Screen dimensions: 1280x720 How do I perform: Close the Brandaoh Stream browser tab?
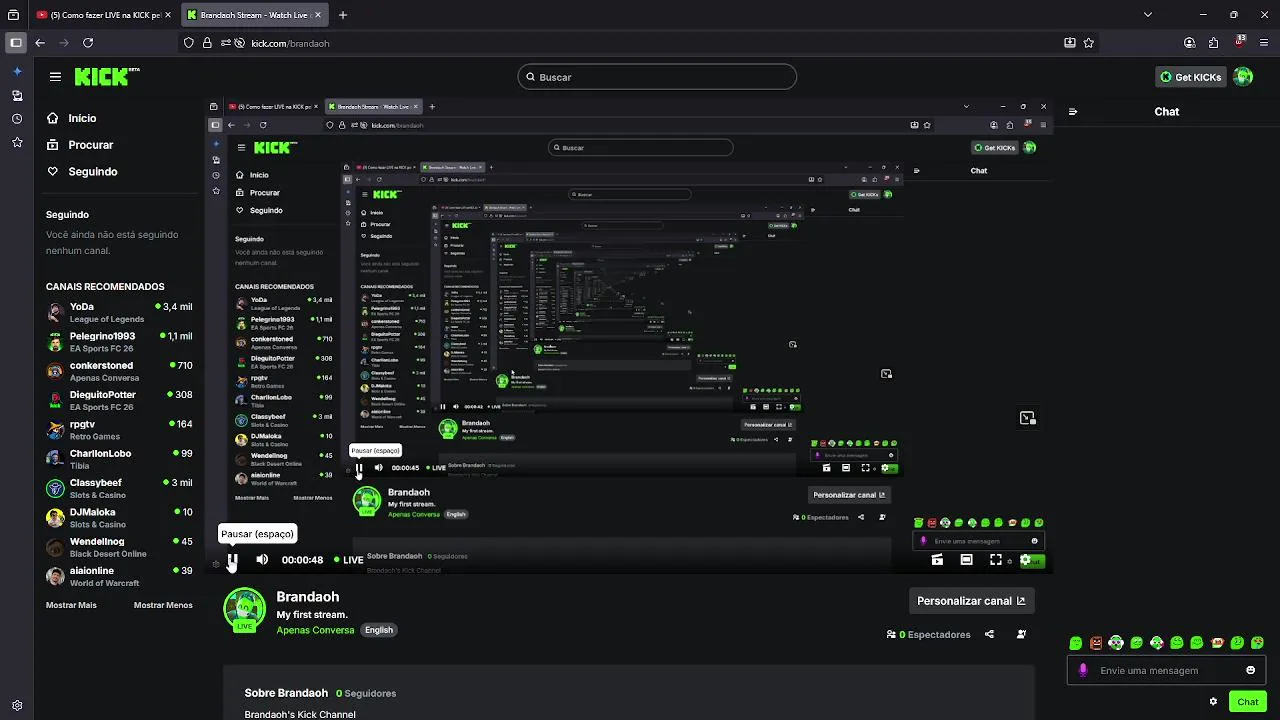(x=318, y=15)
